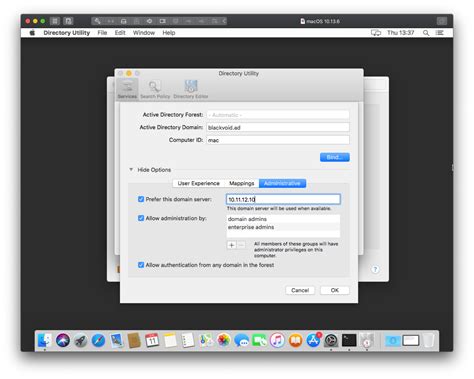This screenshot has height=379, width=474.
Task: Open Notes app in the Dock
Action: (x=170, y=340)
